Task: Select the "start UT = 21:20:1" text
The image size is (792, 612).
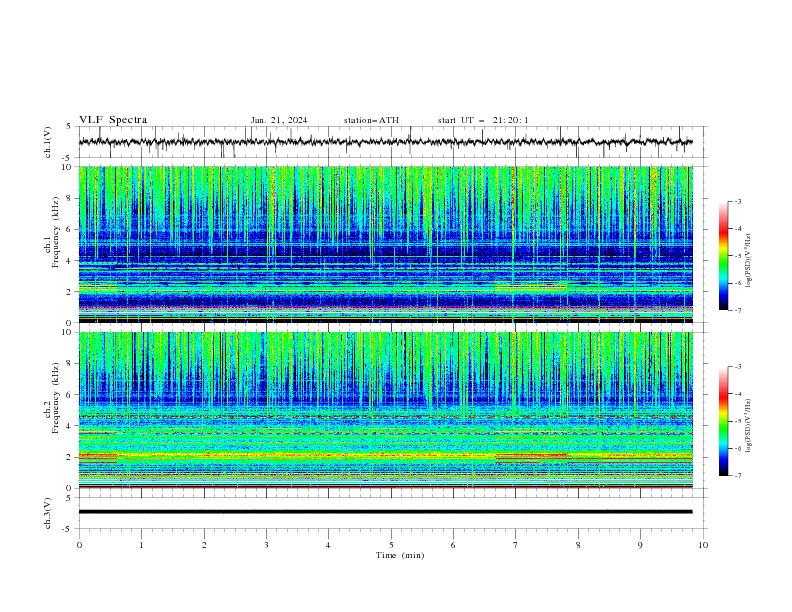Action: coord(483,120)
